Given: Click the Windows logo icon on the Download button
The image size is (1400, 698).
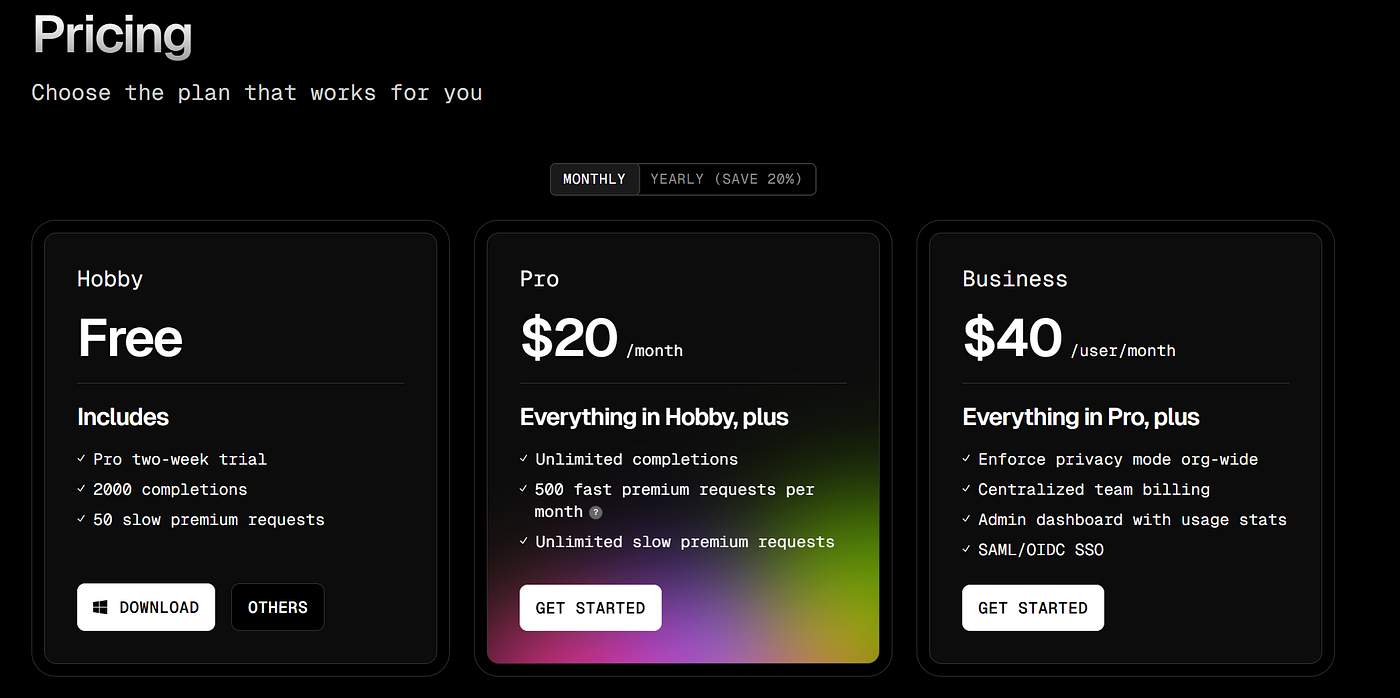Looking at the screenshot, I should (99, 606).
